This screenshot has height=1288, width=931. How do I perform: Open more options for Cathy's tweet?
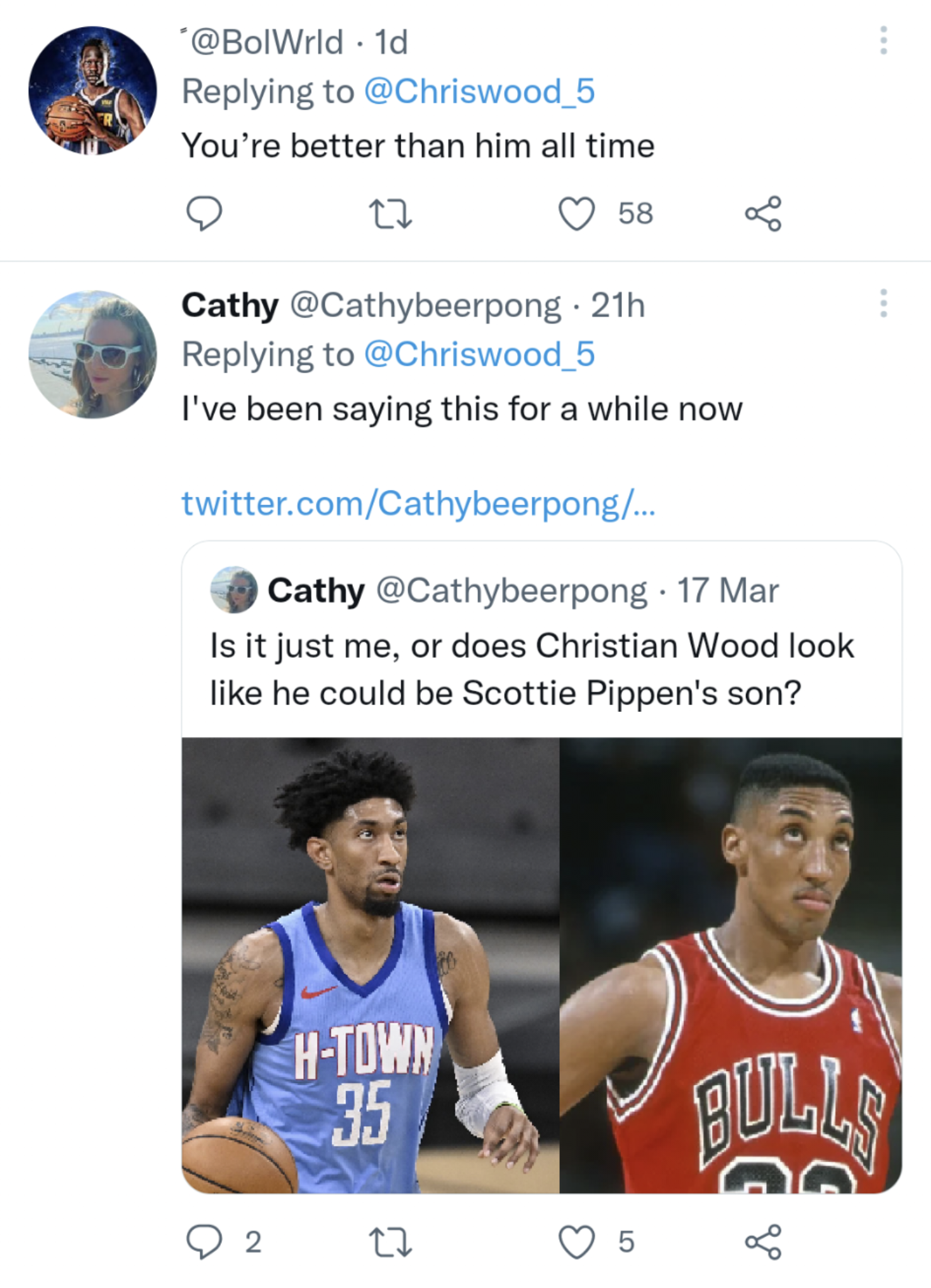(883, 304)
